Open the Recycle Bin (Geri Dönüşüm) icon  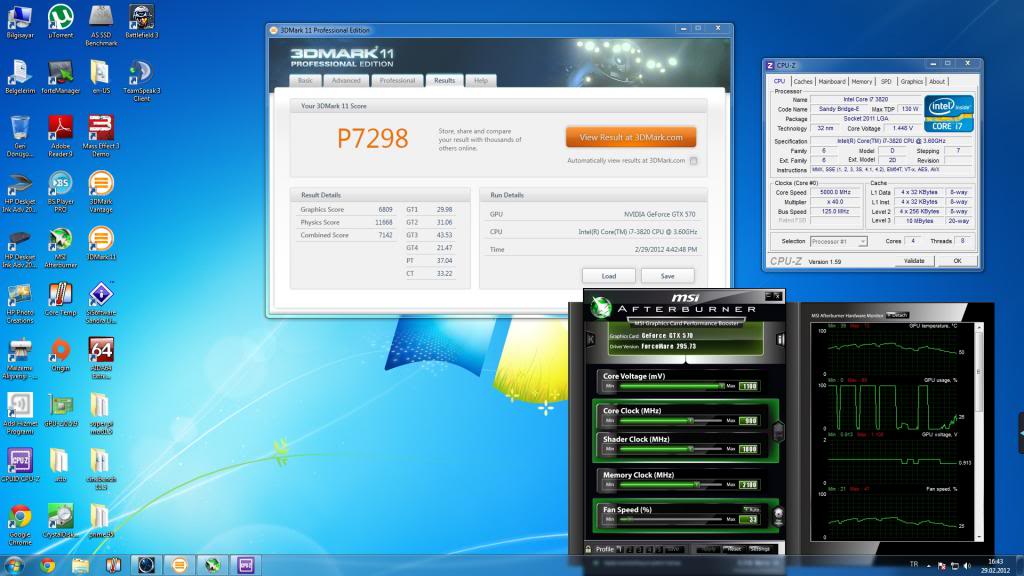pyautogui.click(x=20, y=136)
